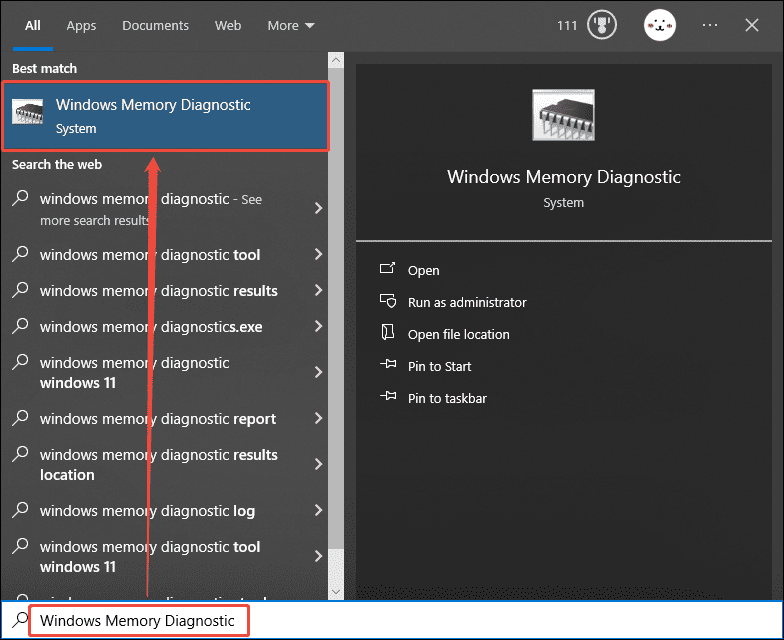Expand chevron for 'windows memory diagnostic tool'
Viewport: 784px width, 640px height.
click(318, 254)
